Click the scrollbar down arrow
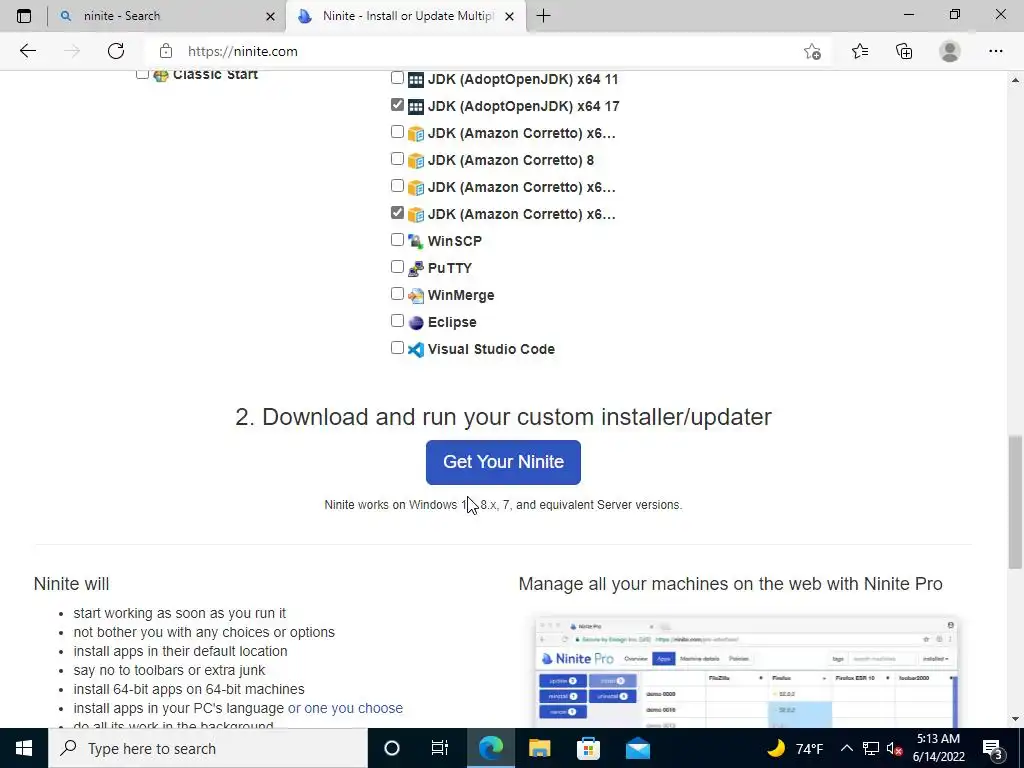The height and width of the screenshot is (768, 1024). pos(1015,719)
